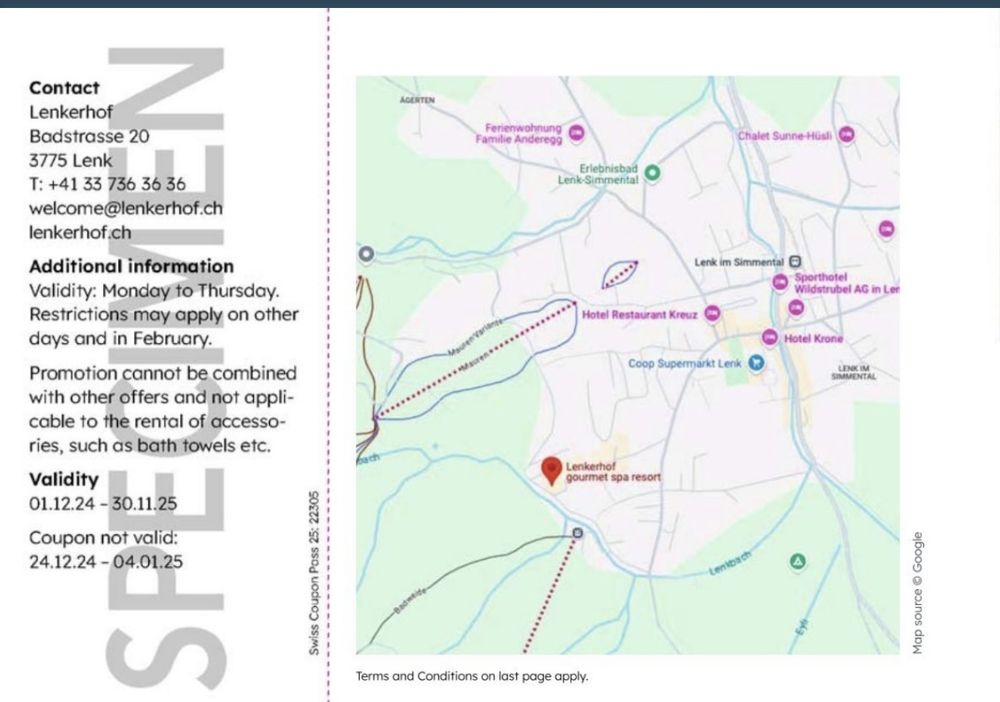The height and width of the screenshot is (702, 1000).
Task: Click the Map source © Google credit
Action: (917, 593)
